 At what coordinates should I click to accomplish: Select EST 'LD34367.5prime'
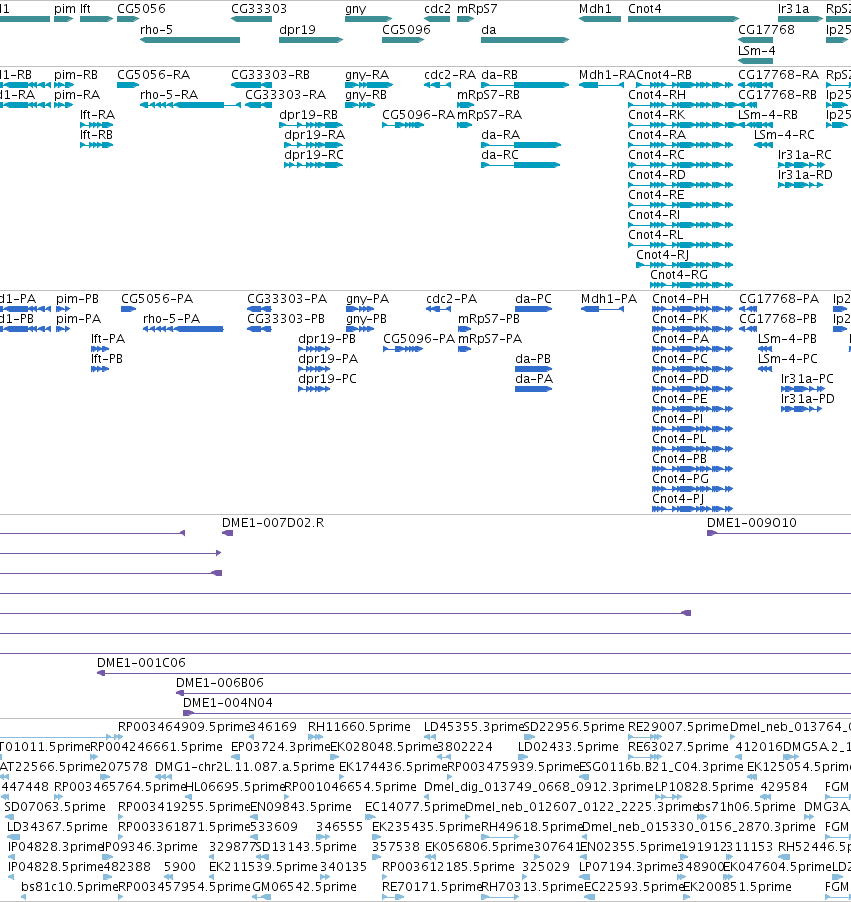click(57, 827)
